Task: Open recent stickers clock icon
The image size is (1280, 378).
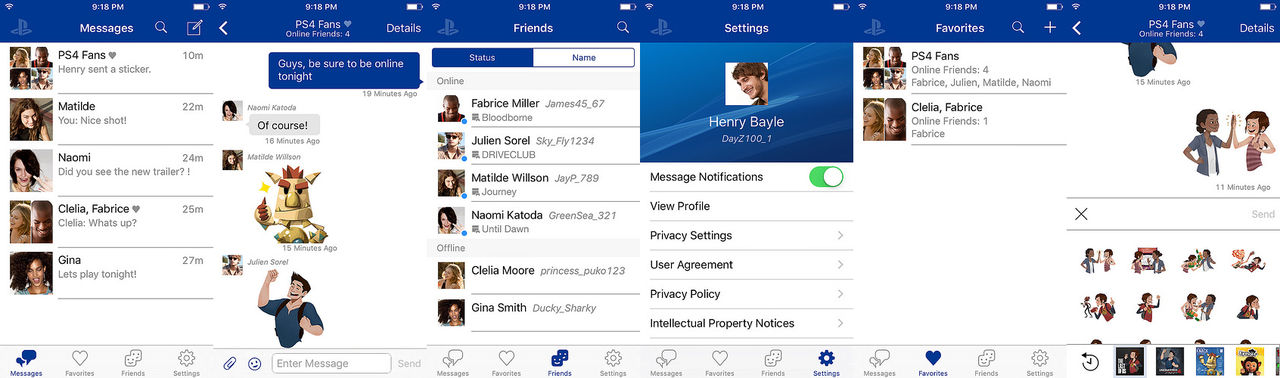Action: click(x=1091, y=362)
